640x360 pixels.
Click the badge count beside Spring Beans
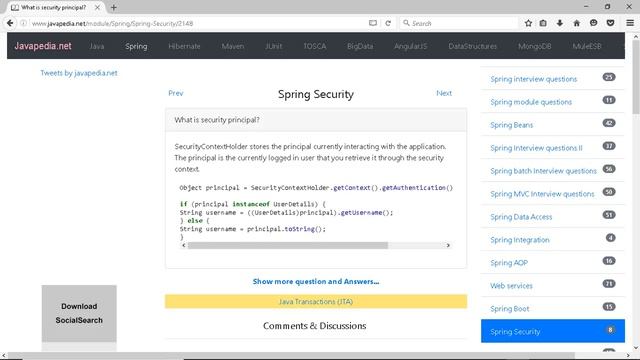tap(609, 123)
